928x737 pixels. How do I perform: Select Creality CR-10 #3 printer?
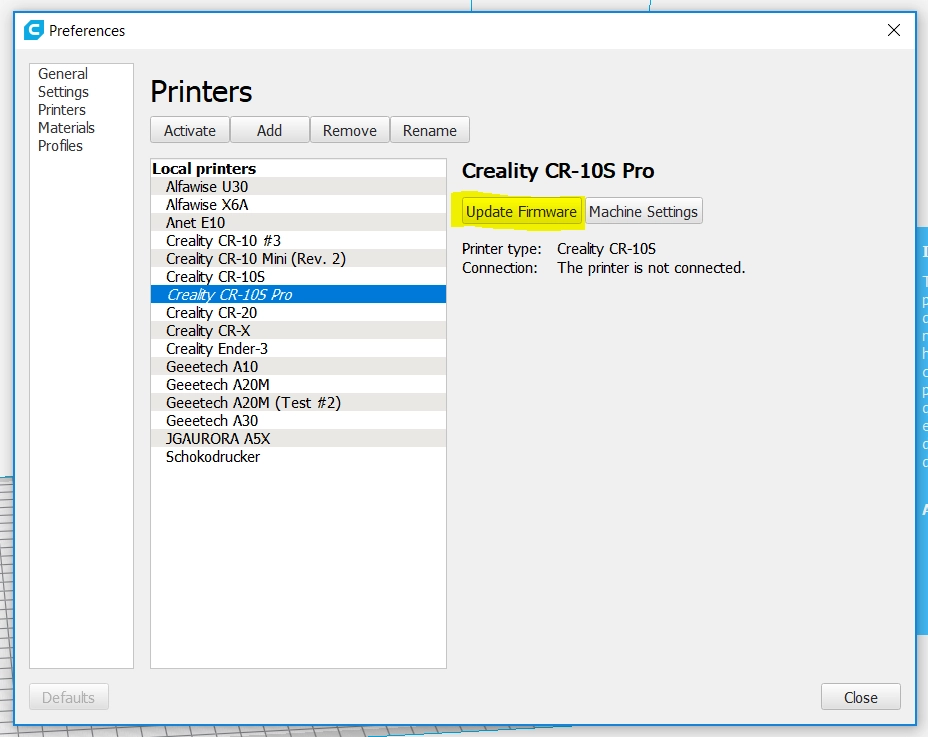point(298,240)
